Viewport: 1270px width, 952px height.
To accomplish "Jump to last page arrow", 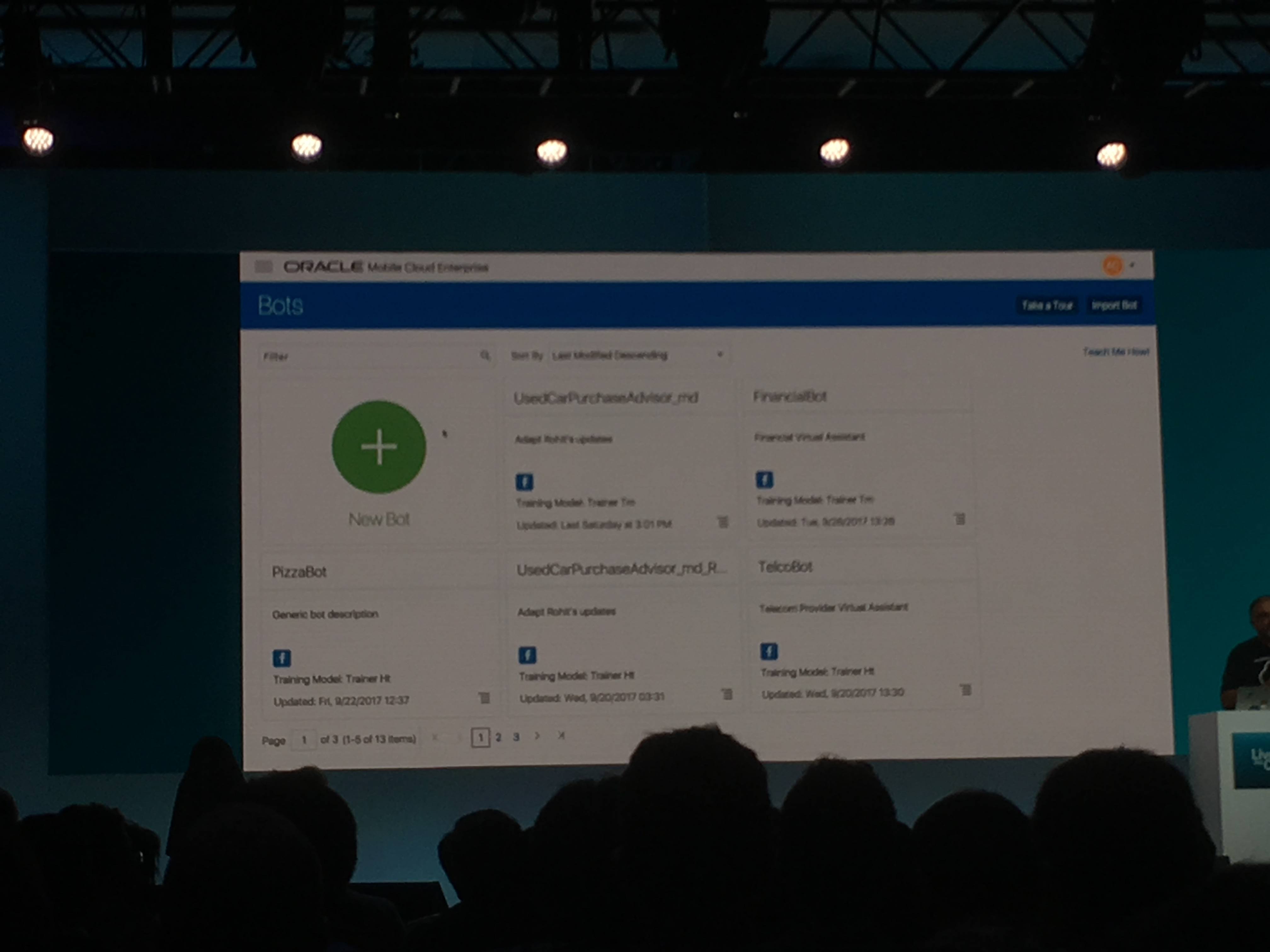I will tap(561, 735).
